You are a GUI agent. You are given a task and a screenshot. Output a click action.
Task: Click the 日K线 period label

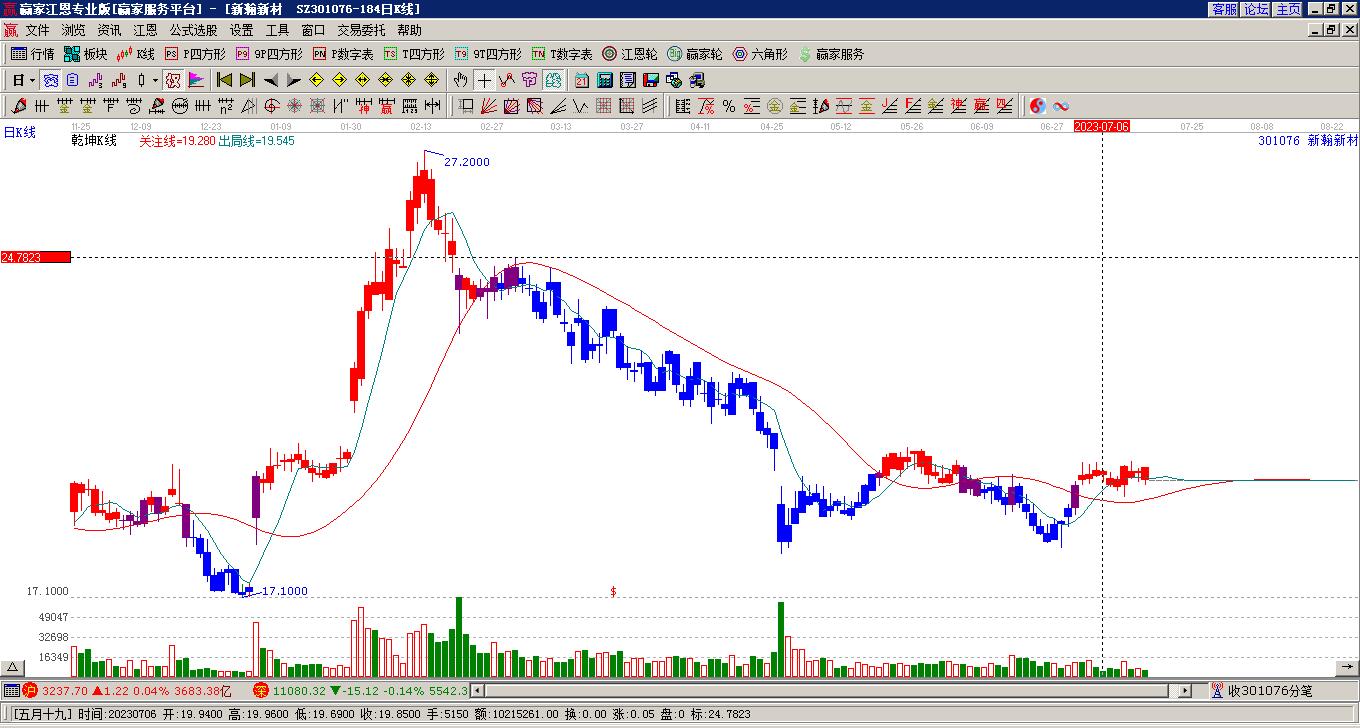pyautogui.click(x=19, y=132)
